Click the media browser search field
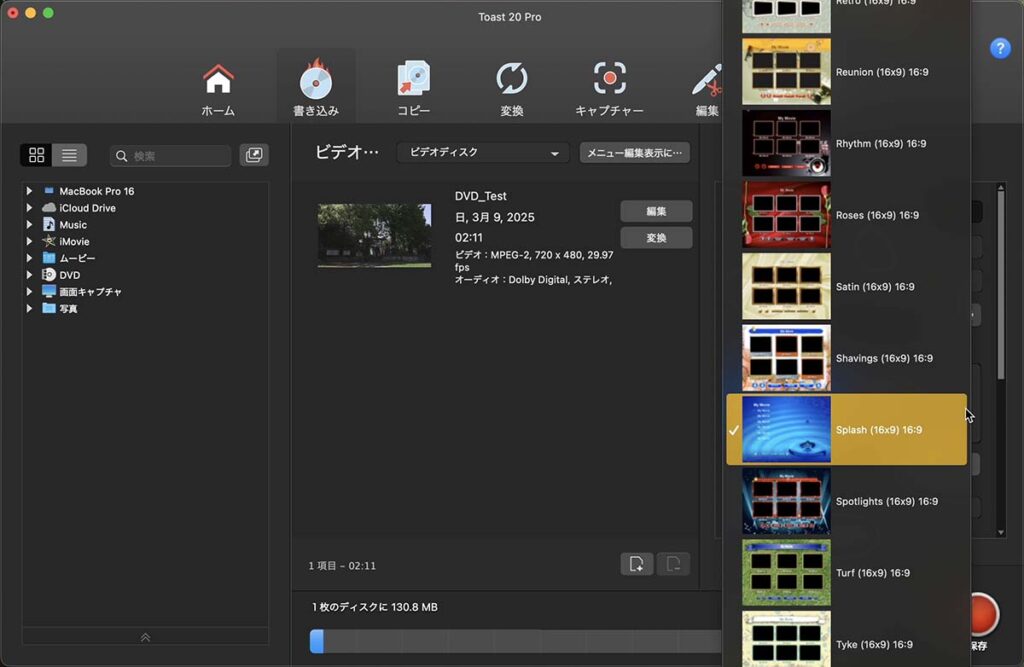 click(x=170, y=155)
